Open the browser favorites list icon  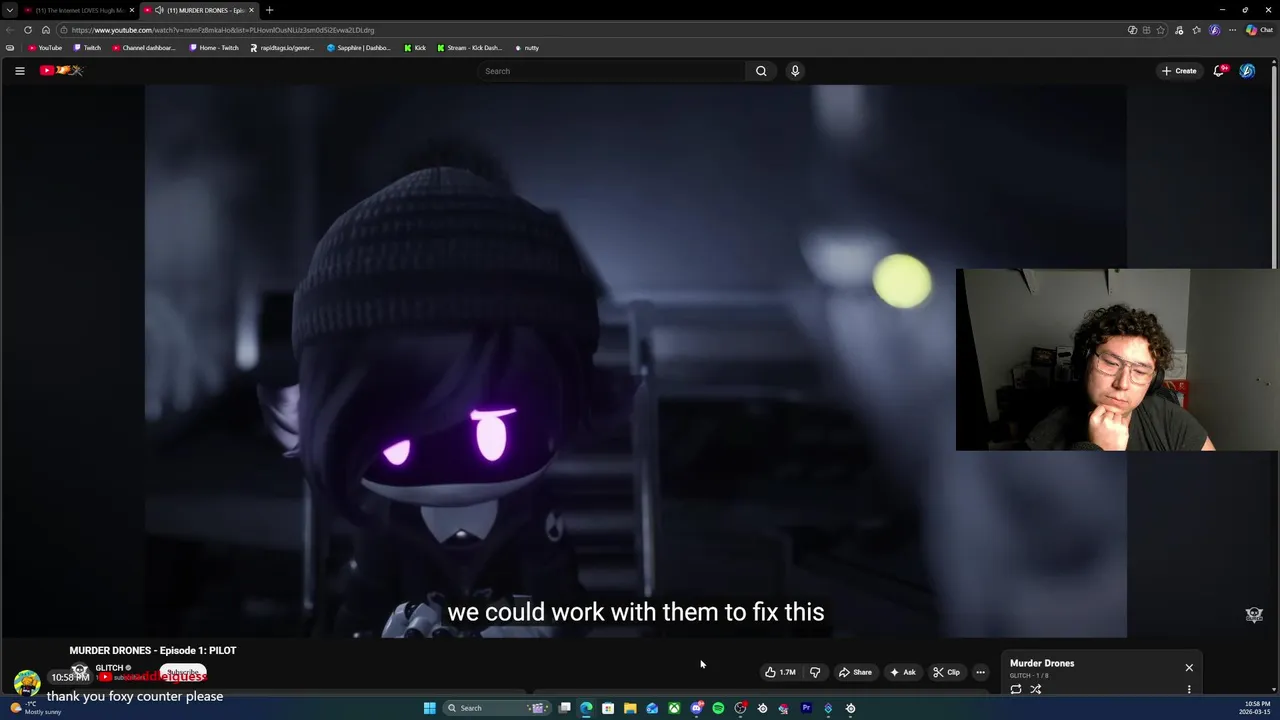tap(1197, 30)
